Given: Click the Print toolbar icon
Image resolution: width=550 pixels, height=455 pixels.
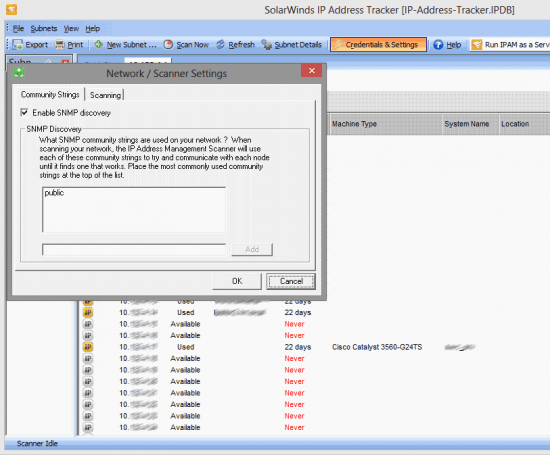Looking at the screenshot, I should point(60,45).
